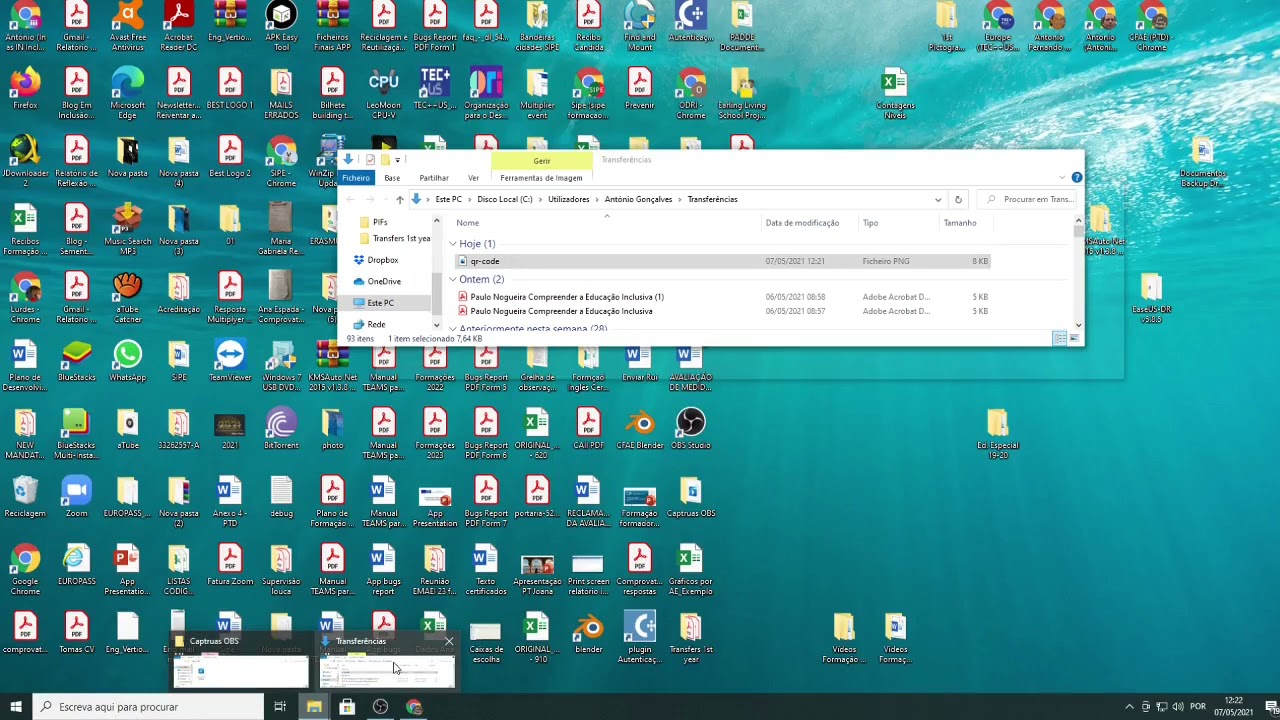Go up one folder level in Explorer
The width and height of the screenshot is (1280, 720).
click(x=399, y=199)
